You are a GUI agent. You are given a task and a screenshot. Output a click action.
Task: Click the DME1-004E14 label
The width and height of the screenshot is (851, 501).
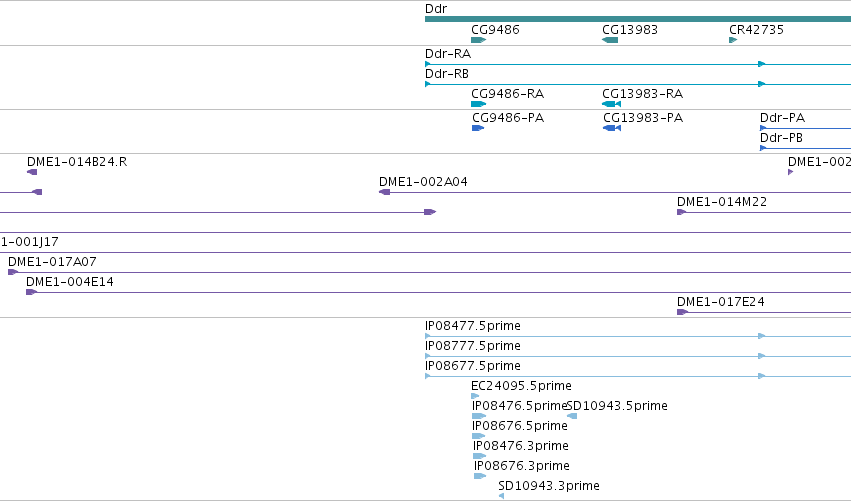click(x=69, y=282)
